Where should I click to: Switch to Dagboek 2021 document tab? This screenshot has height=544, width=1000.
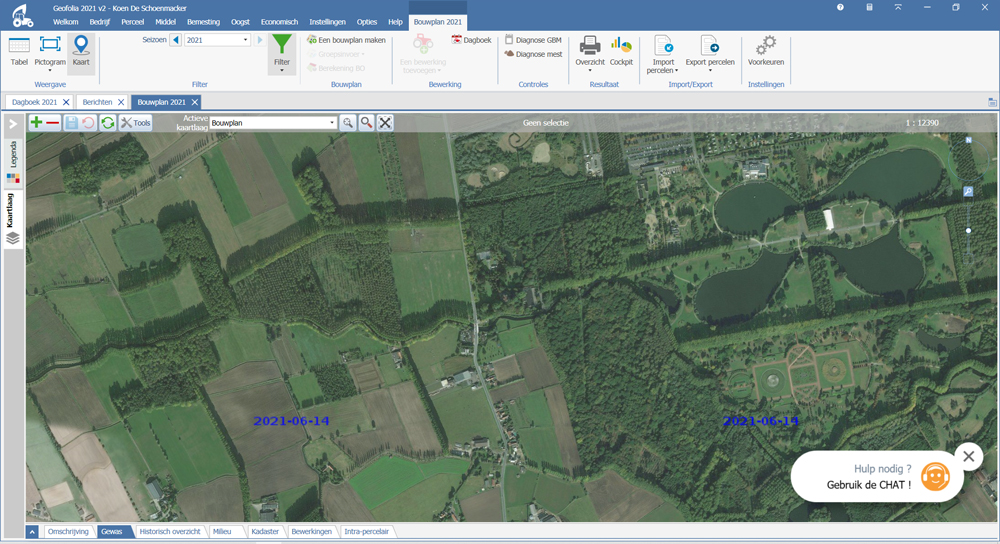point(34,102)
